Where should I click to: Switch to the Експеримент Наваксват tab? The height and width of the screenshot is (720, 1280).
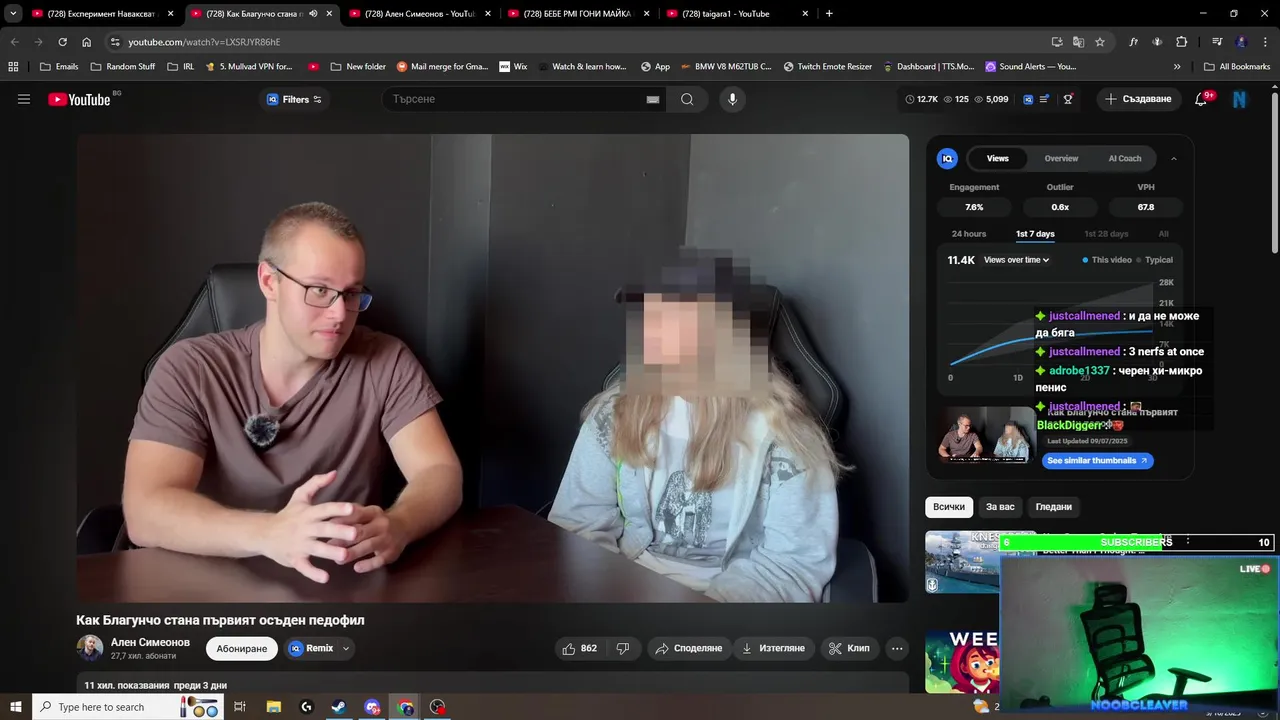click(x=102, y=14)
